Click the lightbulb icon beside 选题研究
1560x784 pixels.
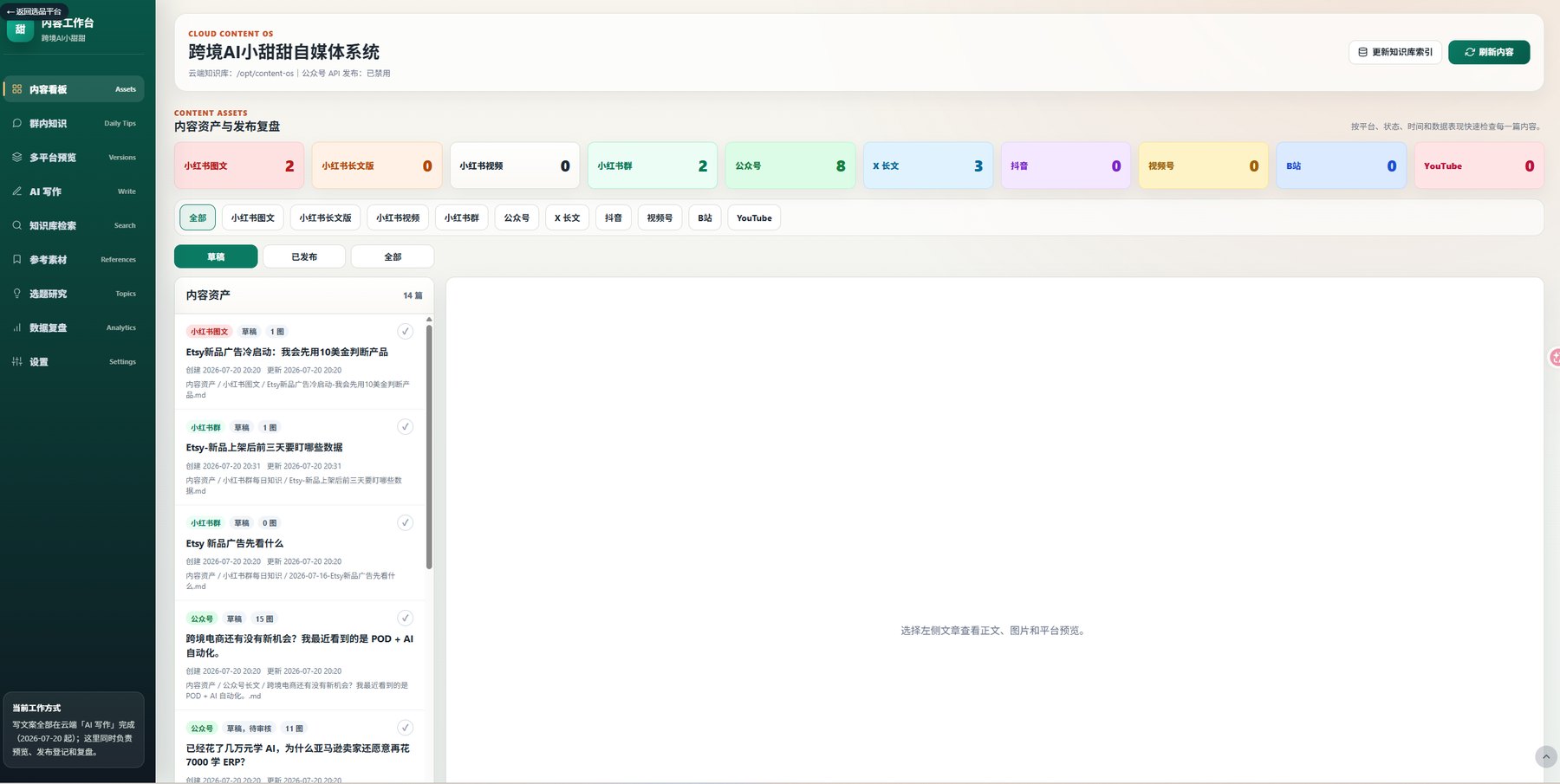point(16,294)
